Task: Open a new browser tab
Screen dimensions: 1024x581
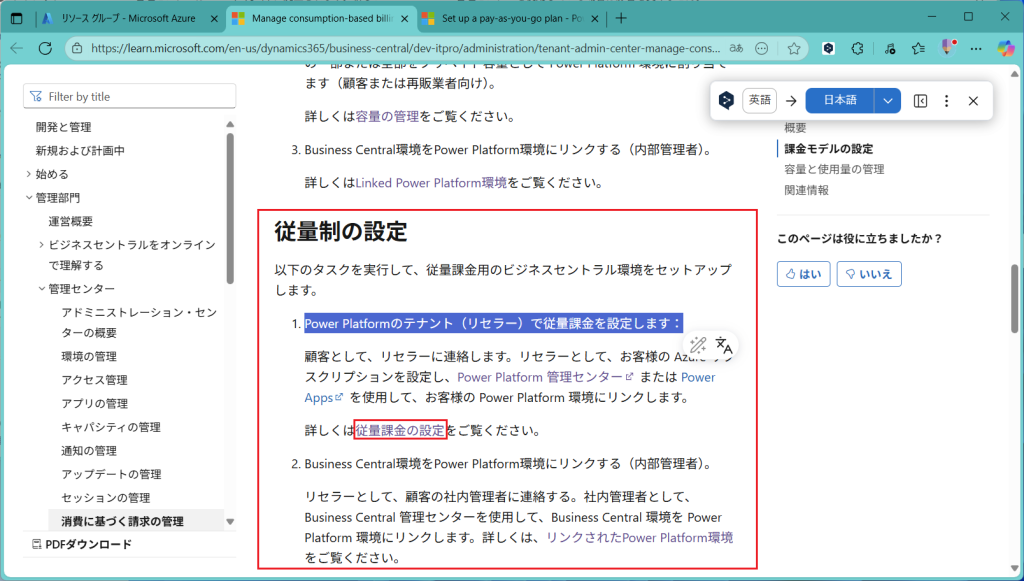Action: tap(621, 18)
